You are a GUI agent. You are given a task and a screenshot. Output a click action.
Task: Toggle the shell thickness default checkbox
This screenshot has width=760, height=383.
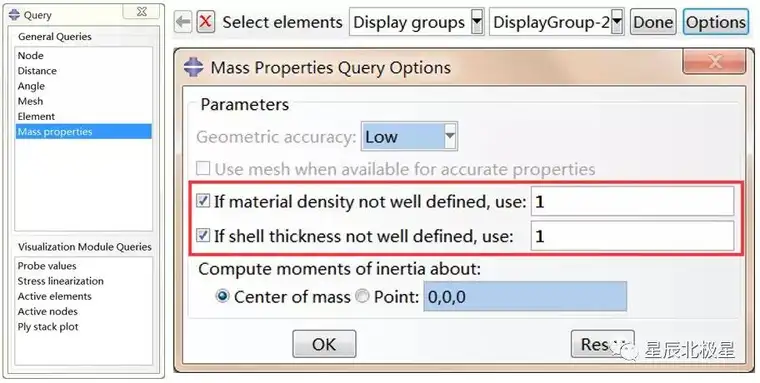[203, 236]
